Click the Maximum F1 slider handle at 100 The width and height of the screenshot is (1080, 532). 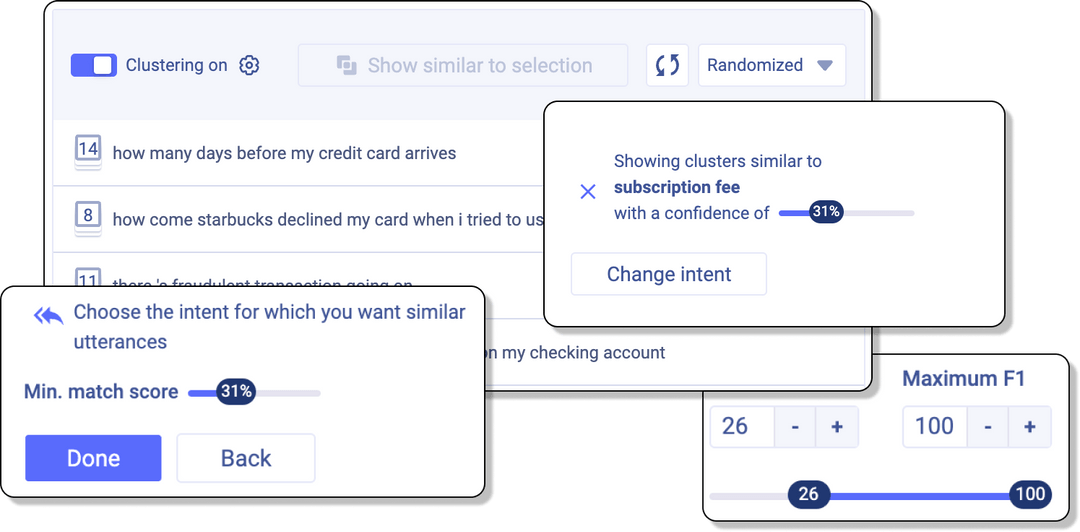[1030, 494]
